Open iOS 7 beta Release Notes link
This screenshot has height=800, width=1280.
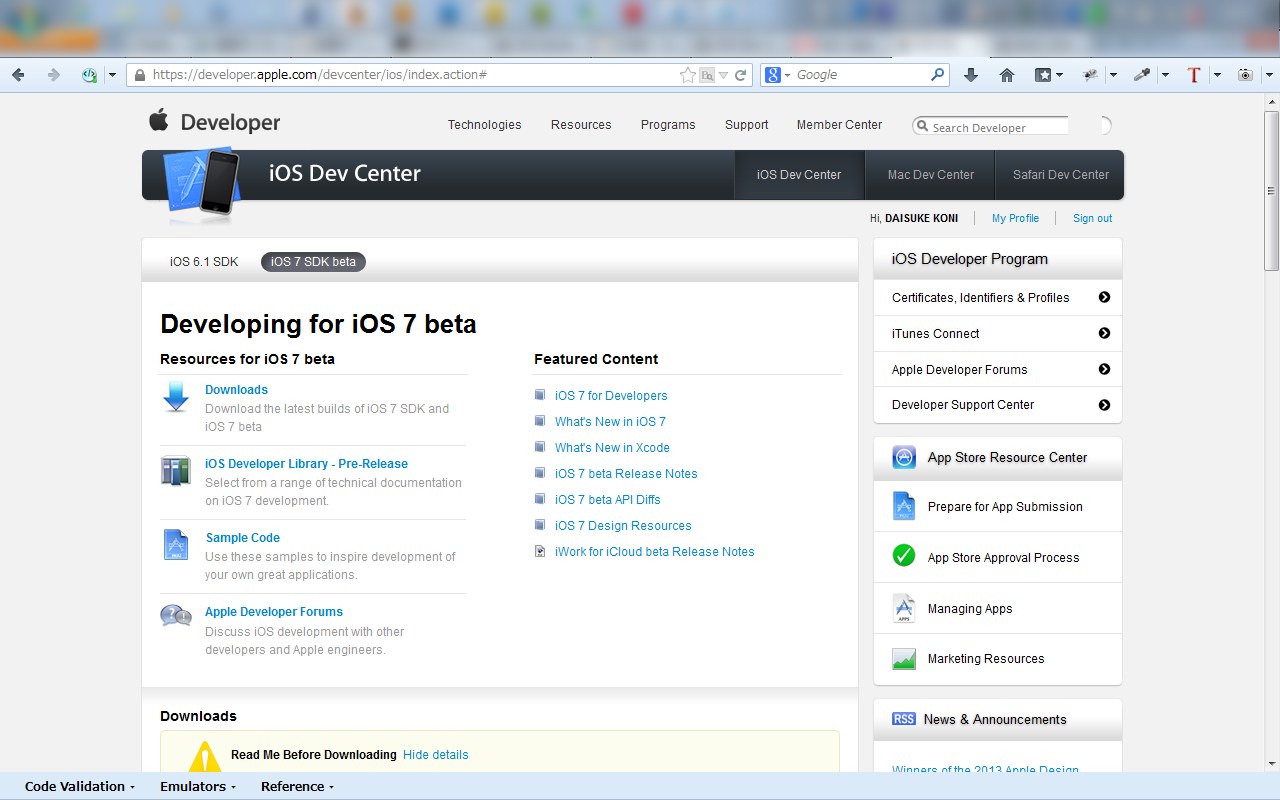click(x=626, y=474)
